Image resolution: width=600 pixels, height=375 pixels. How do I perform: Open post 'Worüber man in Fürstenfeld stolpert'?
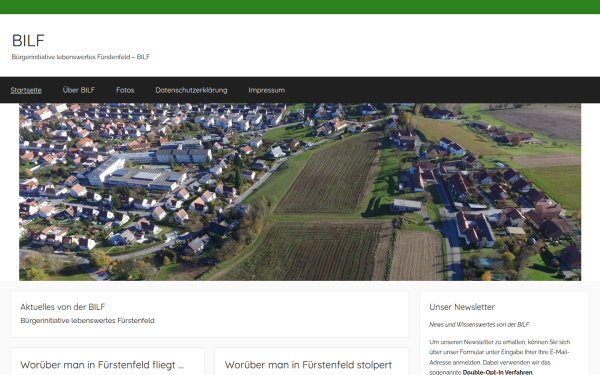[x=308, y=365]
